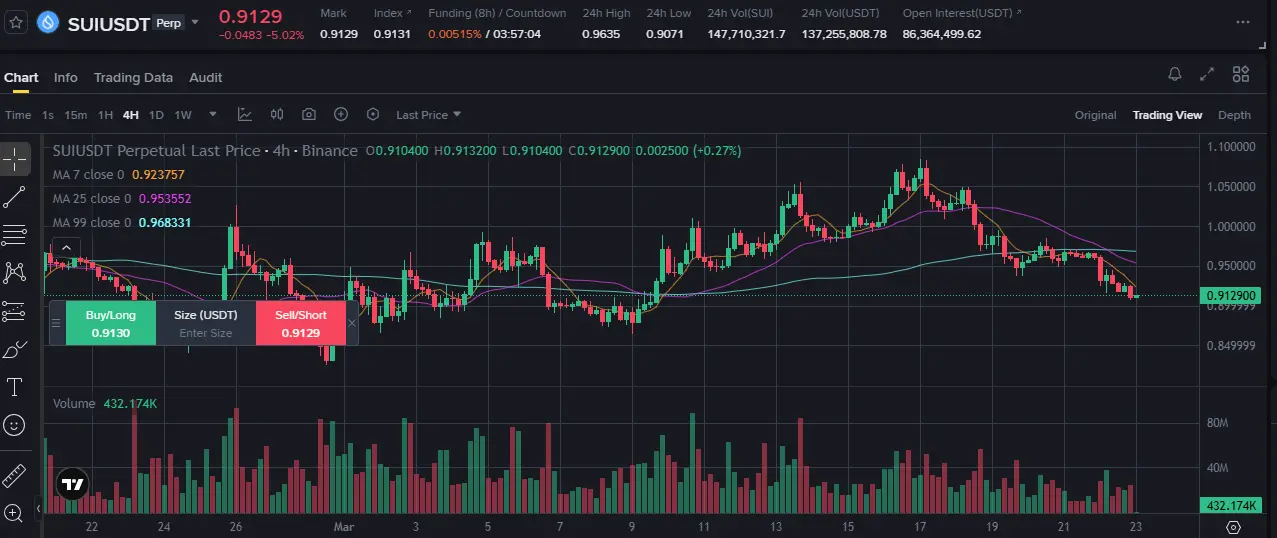
Task: Switch to the Chart tab
Action: pos(21,77)
